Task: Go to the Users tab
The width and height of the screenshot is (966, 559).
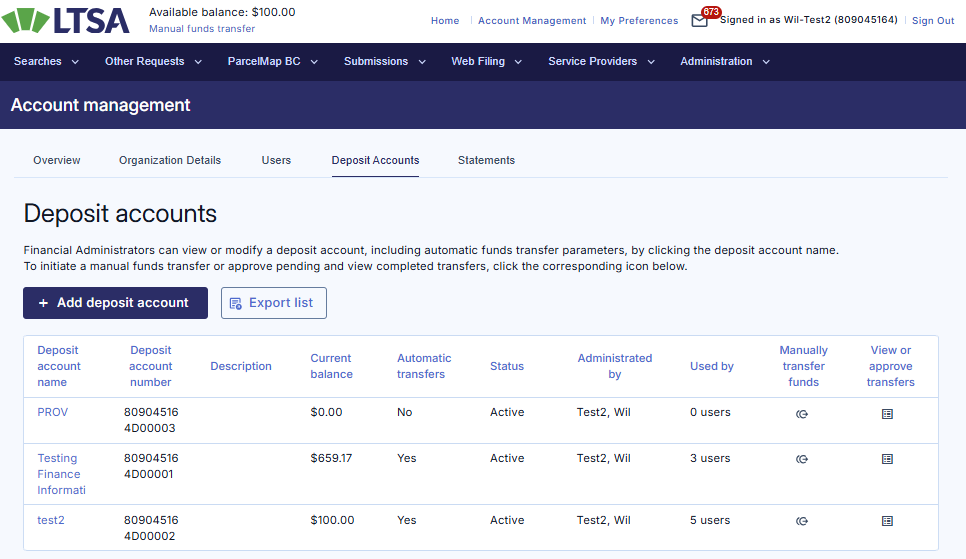Action: [x=276, y=160]
